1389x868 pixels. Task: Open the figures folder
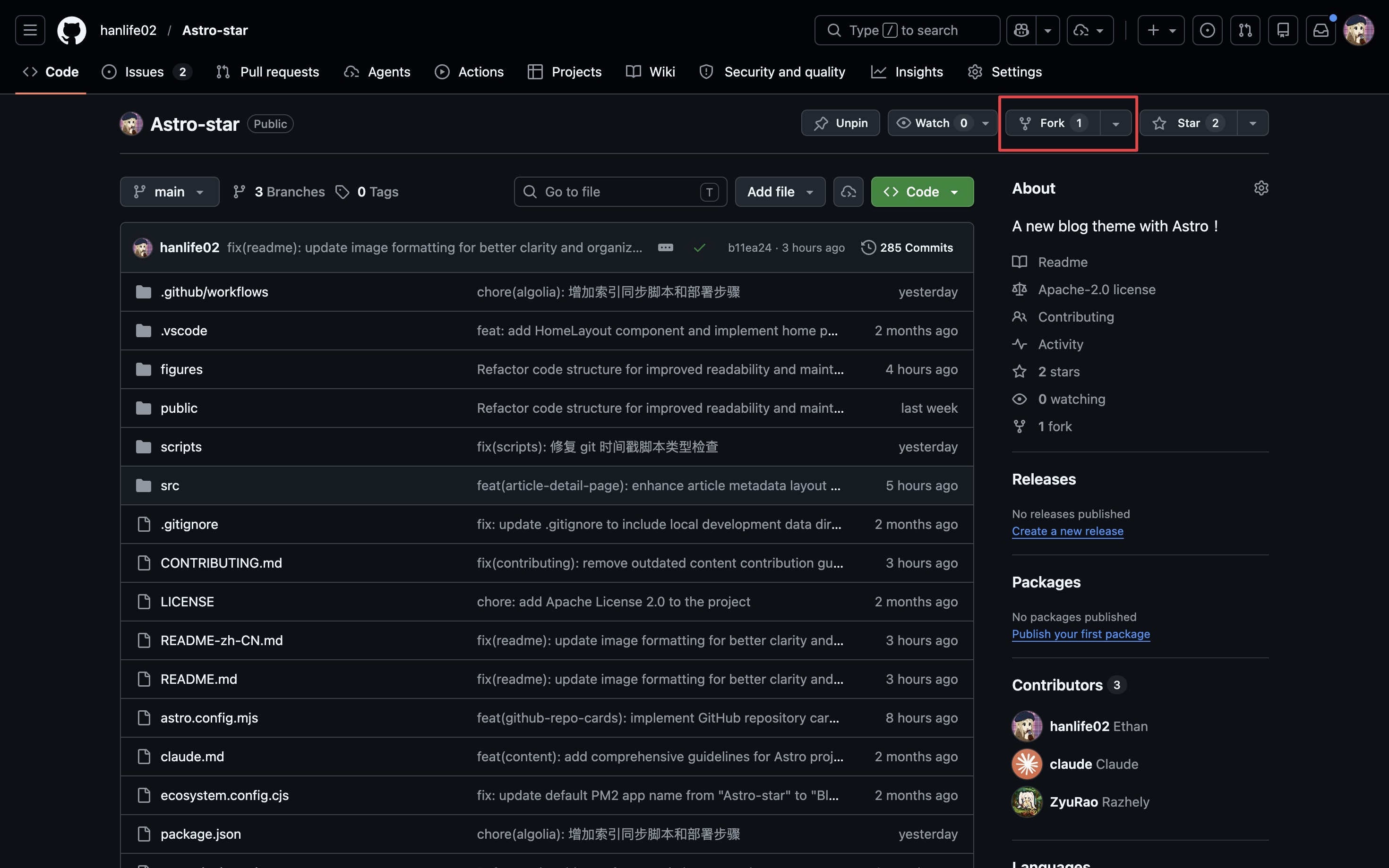coord(181,369)
